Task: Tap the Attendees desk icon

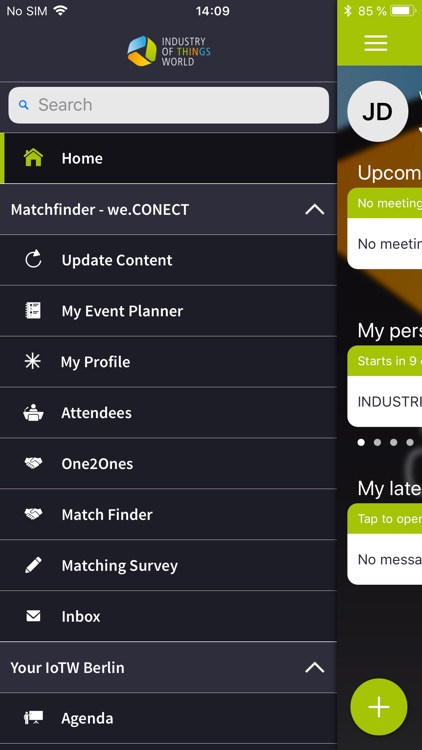Action: 33,412
